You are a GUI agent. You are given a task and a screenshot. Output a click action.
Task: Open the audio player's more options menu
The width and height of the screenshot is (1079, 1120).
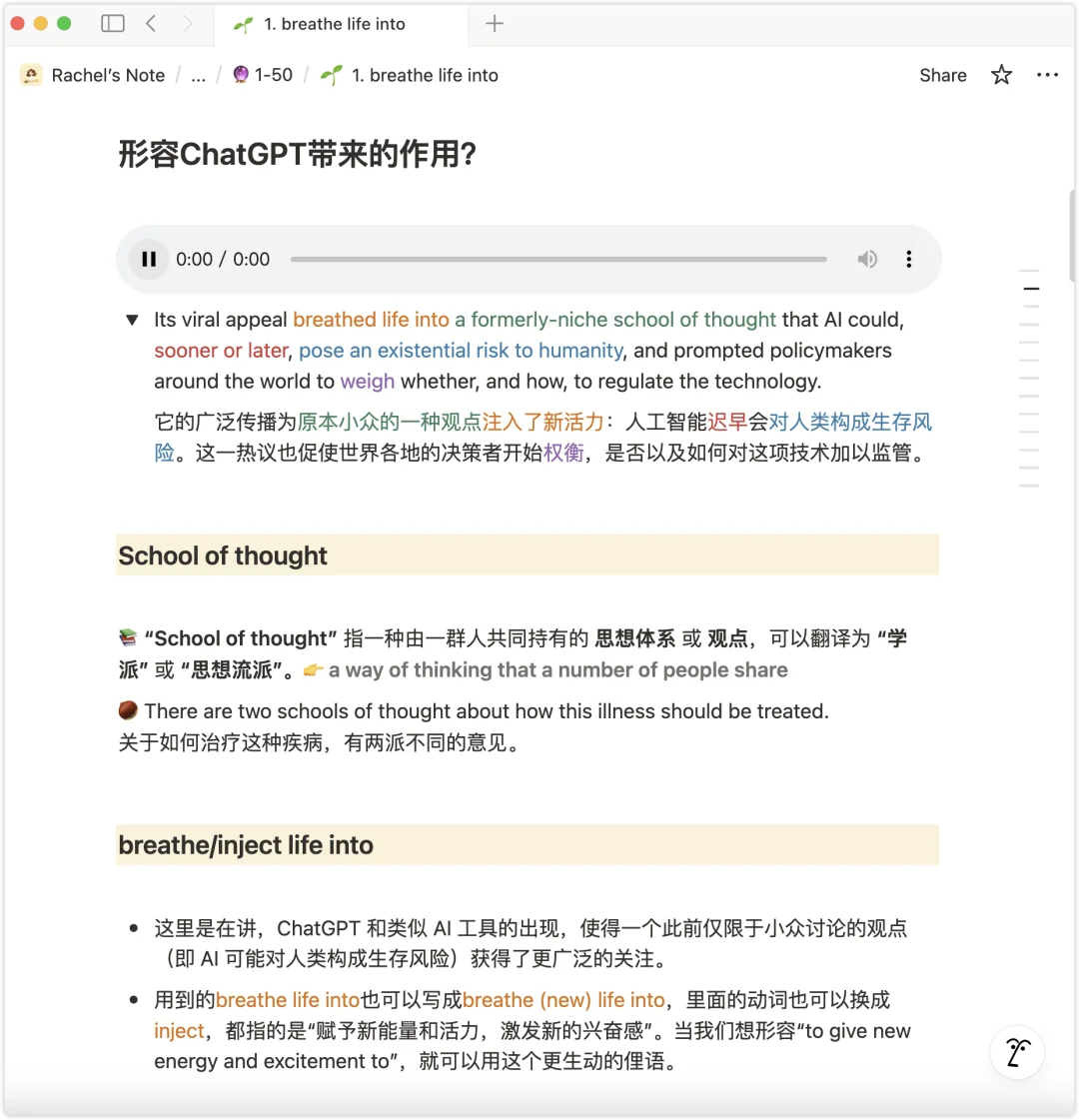908,260
